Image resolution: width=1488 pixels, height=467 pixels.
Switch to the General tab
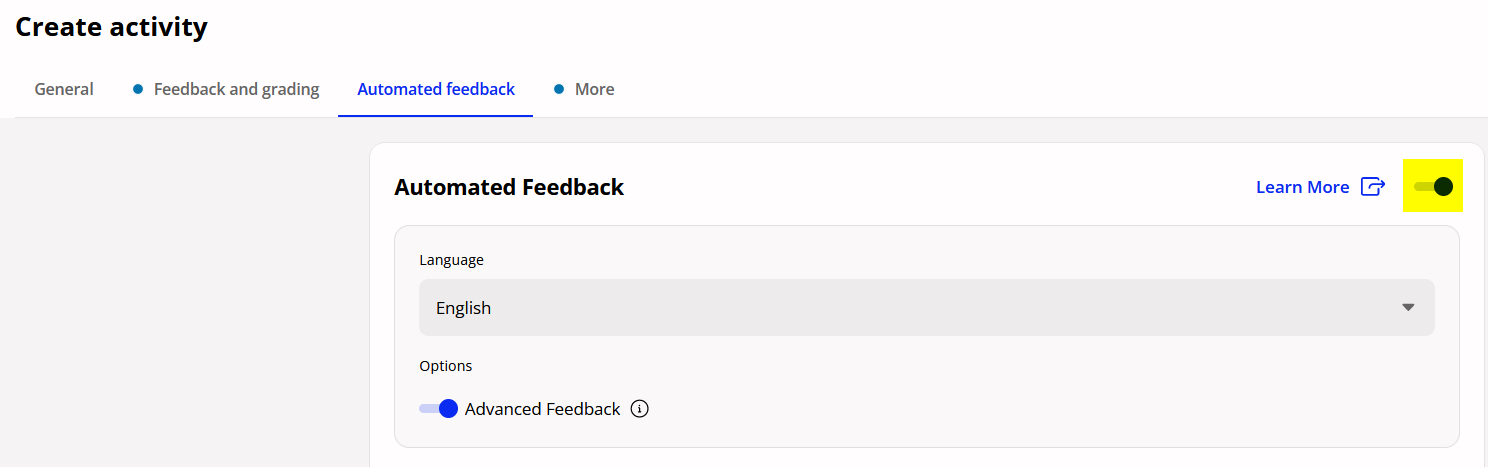pos(64,89)
